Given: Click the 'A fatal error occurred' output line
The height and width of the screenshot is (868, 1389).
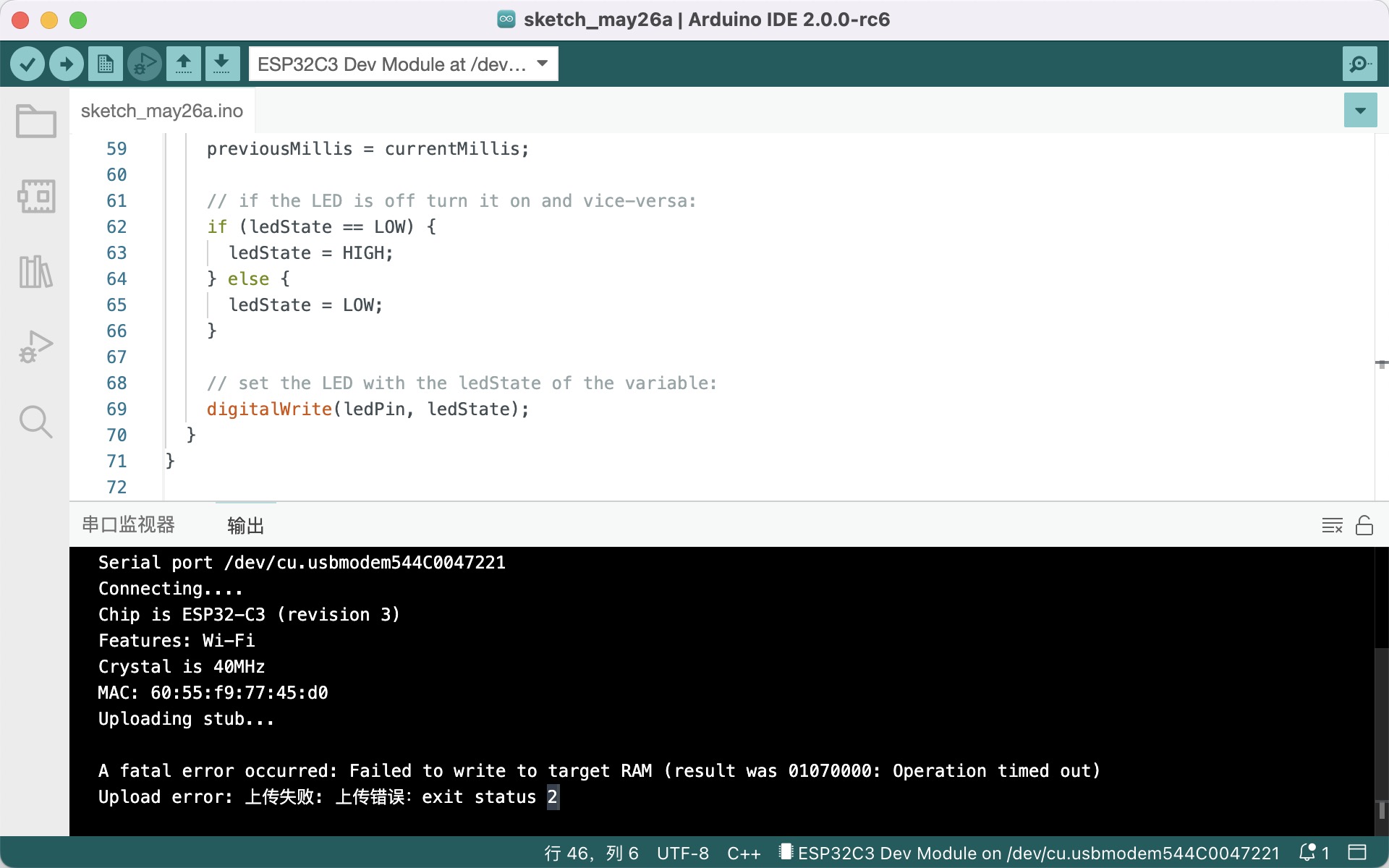Looking at the screenshot, I should [x=599, y=771].
